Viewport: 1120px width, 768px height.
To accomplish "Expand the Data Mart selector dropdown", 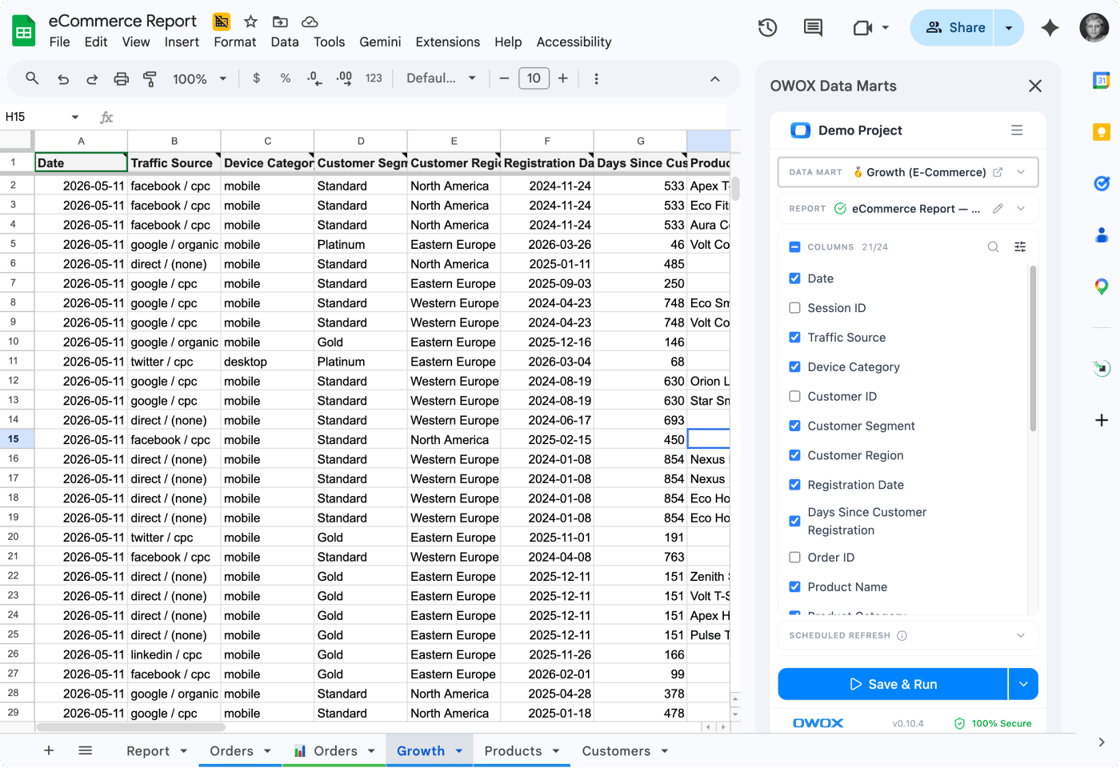I will (1021, 172).
